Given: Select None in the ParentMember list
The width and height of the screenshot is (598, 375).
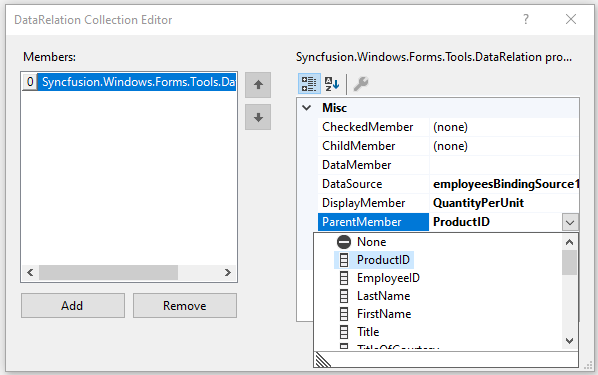Looking at the screenshot, I should [371, 242].
